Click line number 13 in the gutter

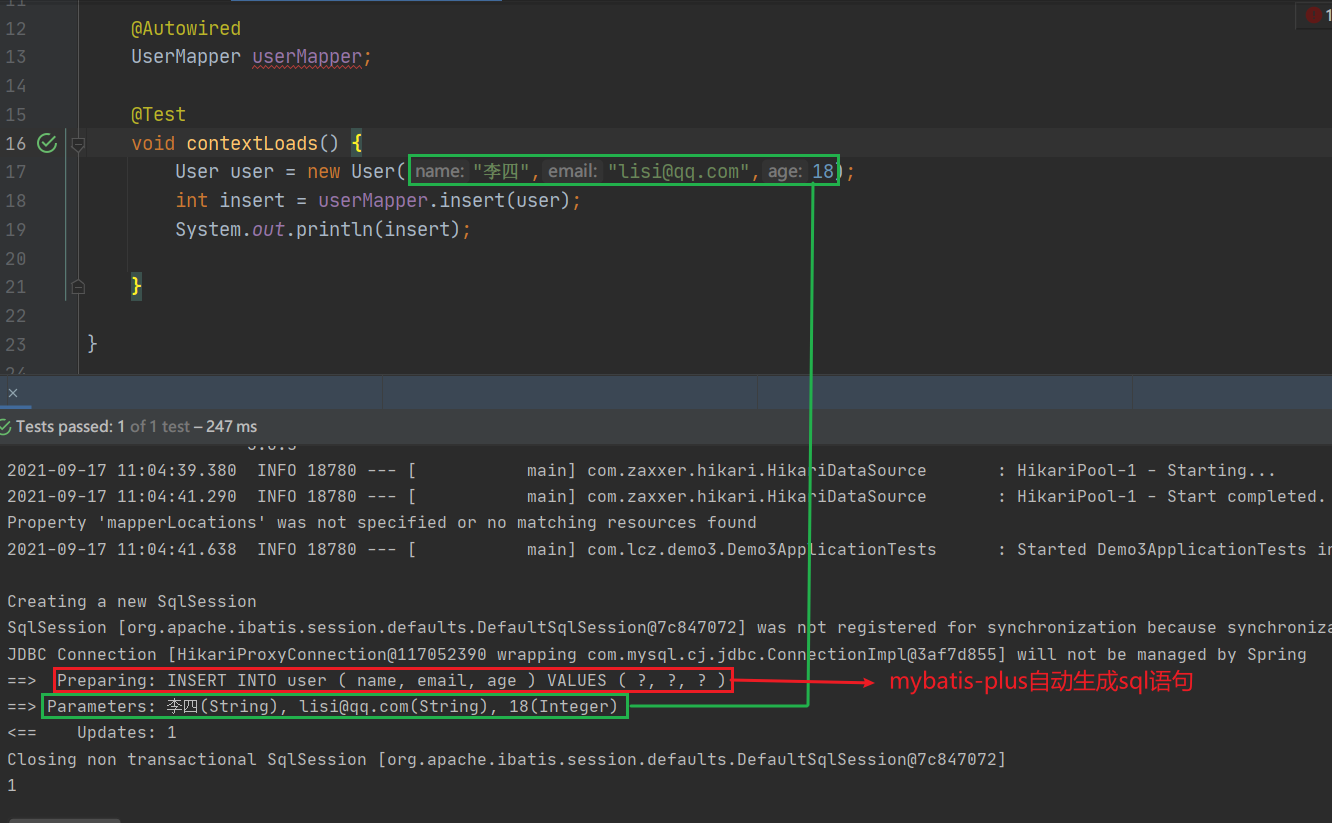click(16, 57)
